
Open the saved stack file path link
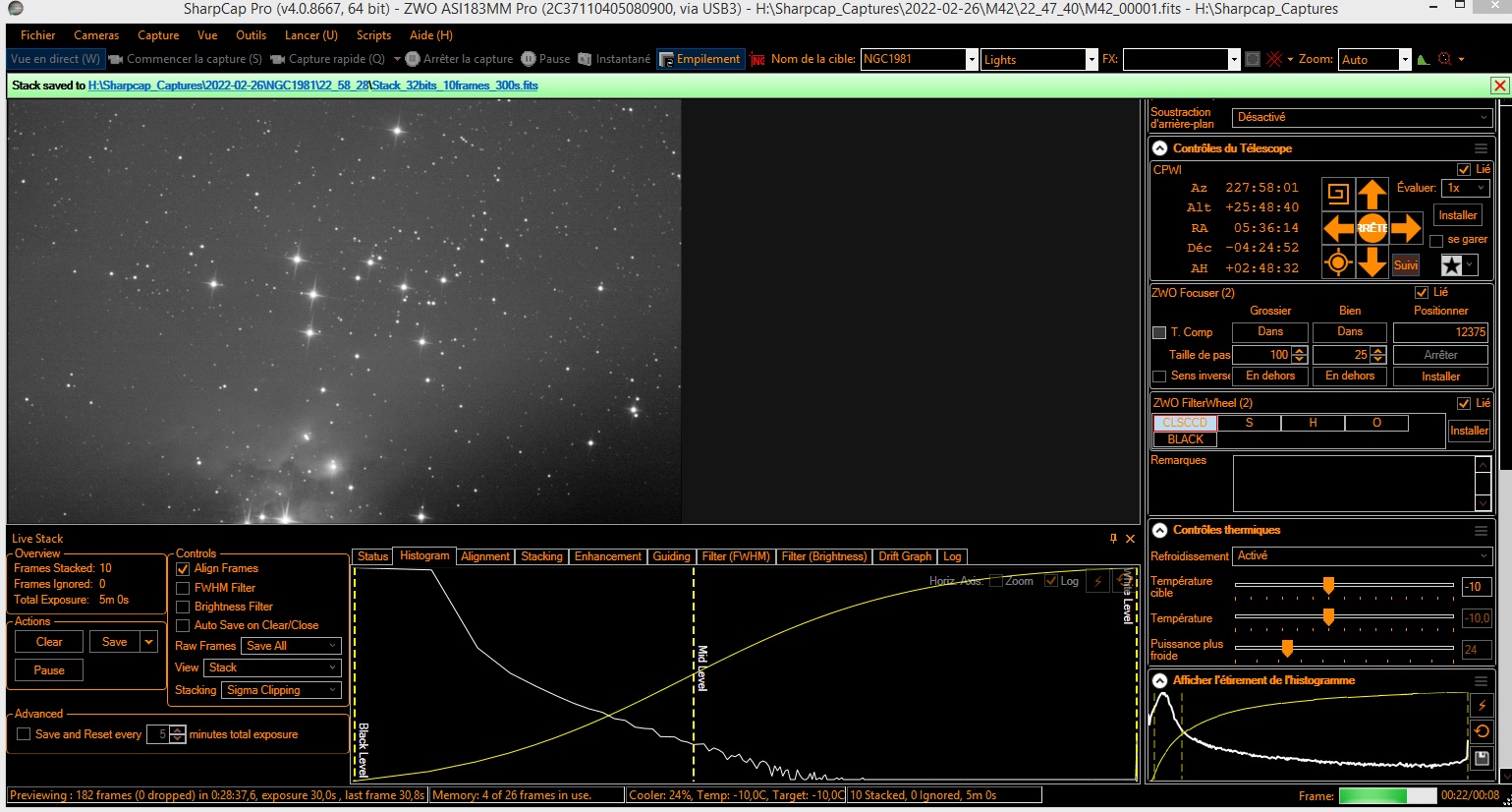313,86
